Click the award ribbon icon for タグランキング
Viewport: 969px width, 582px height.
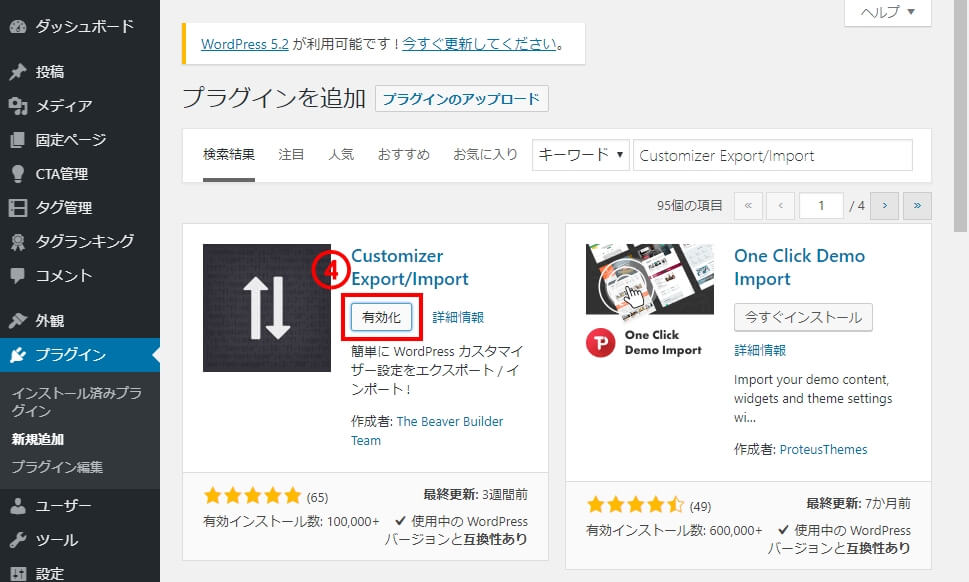(x=18, y=242)
